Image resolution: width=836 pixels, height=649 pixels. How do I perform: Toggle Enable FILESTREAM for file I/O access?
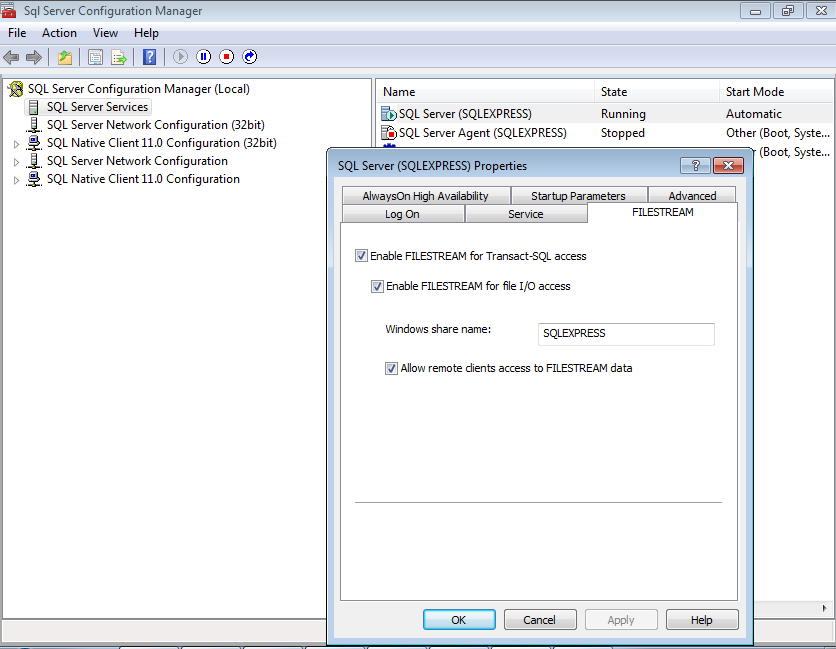click(x=377, y=286)
